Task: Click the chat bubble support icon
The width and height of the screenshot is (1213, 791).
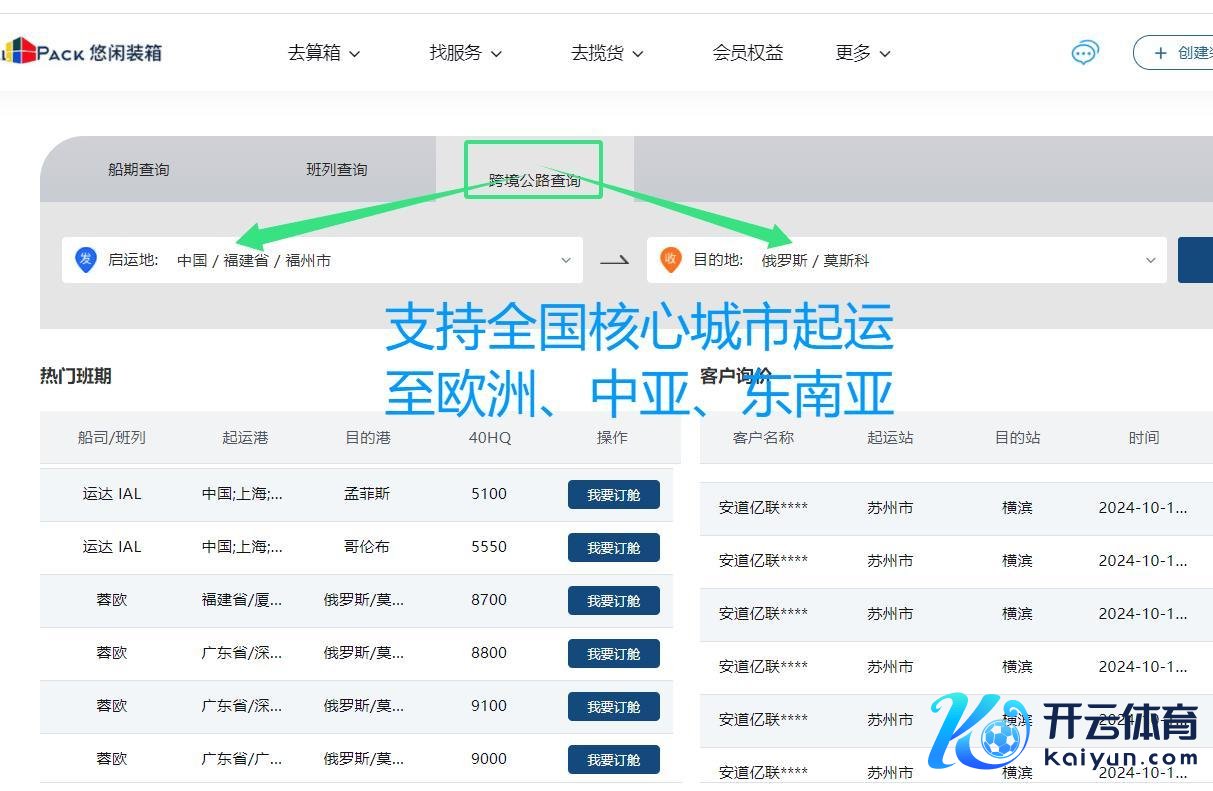Action: point(1084,53)
